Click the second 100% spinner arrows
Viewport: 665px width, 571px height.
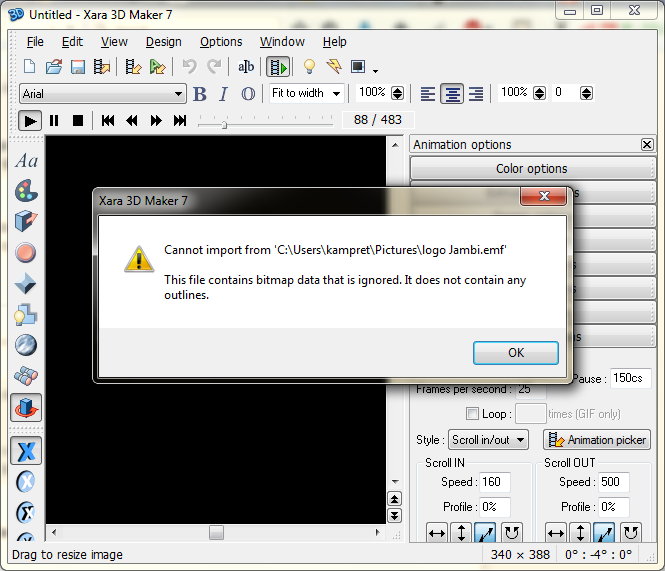(x=539, y=93)
